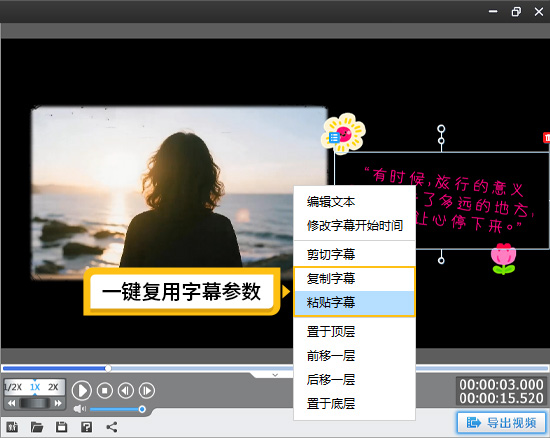The height and width of the screenshot is (438, 550).
Task: Click the blue volume slider handle
Action: coord(142,409)
